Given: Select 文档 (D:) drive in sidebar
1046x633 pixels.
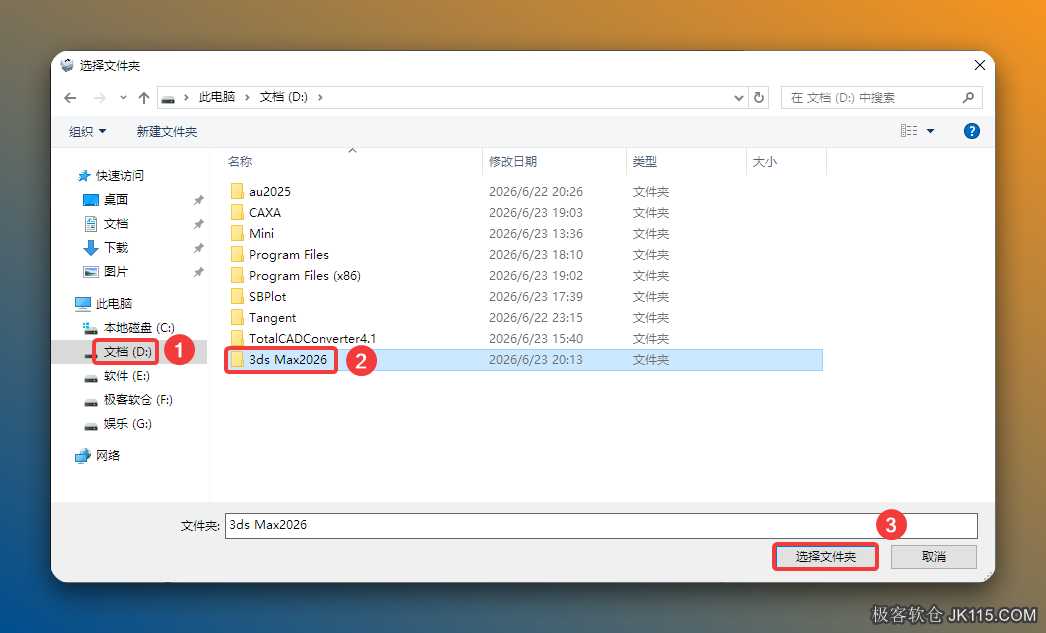Looking at the screenshot, I should coord(127,352).
